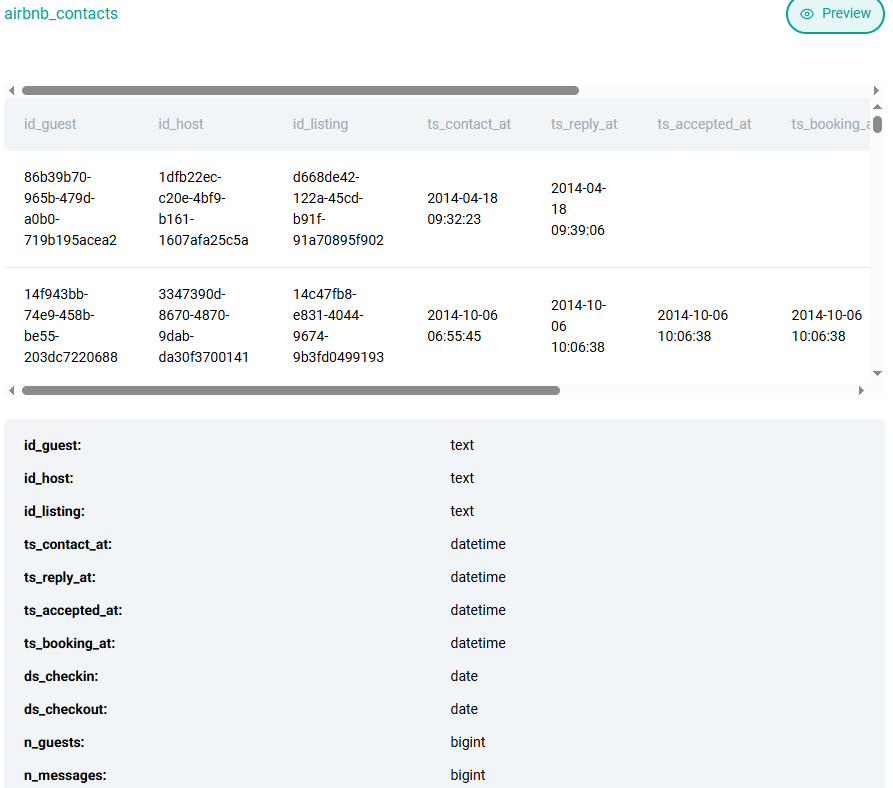Screen dimensions: 893x788
Task: Click the vertical scrollbar up arrow
Action: coord(878,107)
